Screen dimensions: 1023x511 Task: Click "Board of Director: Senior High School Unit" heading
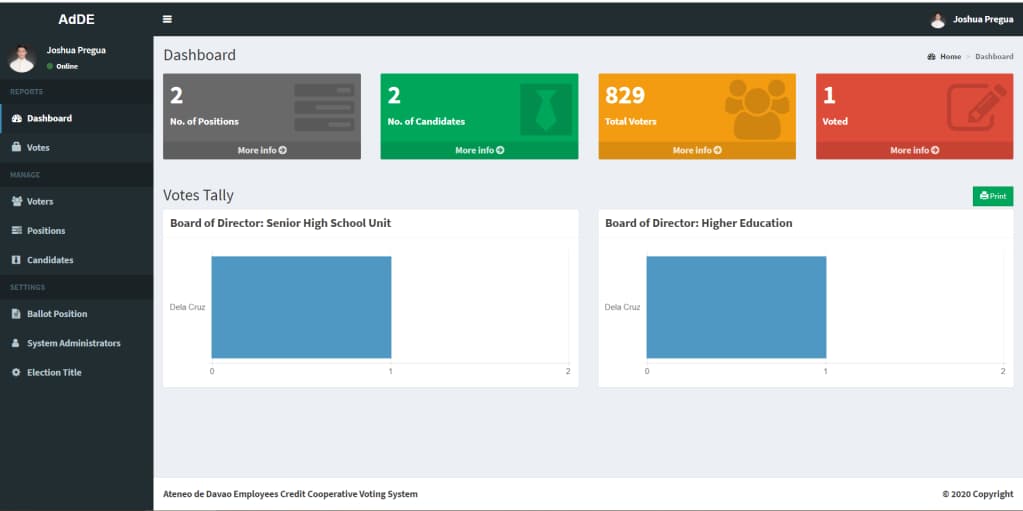pos(281,223)
